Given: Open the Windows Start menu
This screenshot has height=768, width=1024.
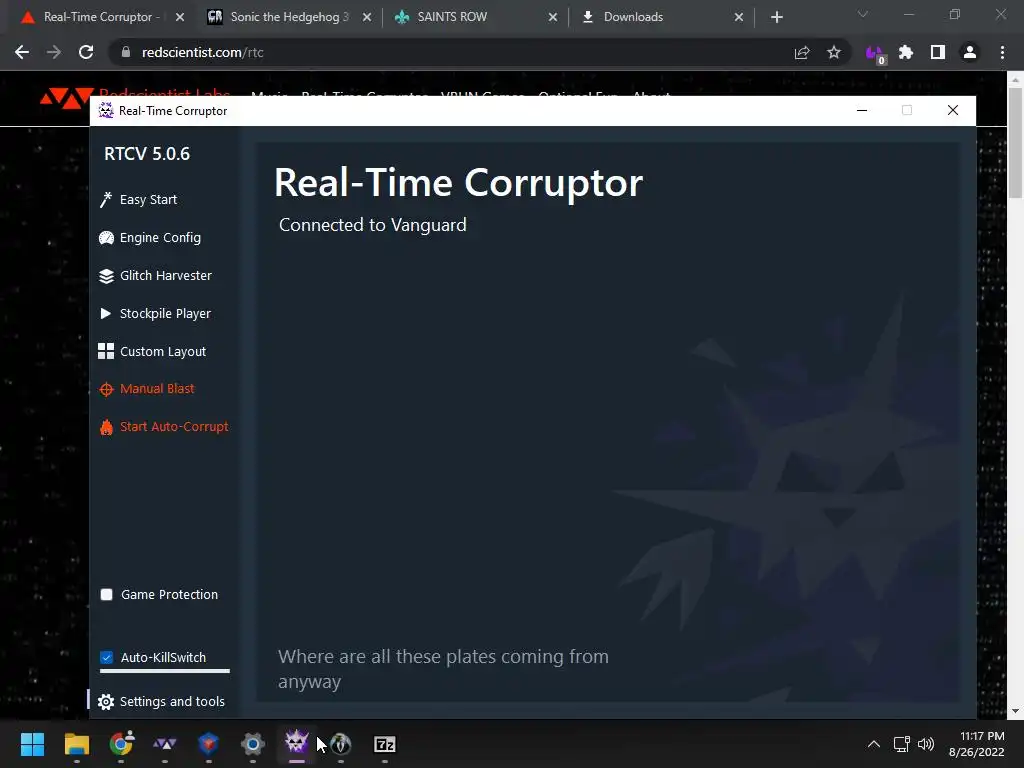Looking at the screenshot, I should pyautogui.click(x=32, y=744).
